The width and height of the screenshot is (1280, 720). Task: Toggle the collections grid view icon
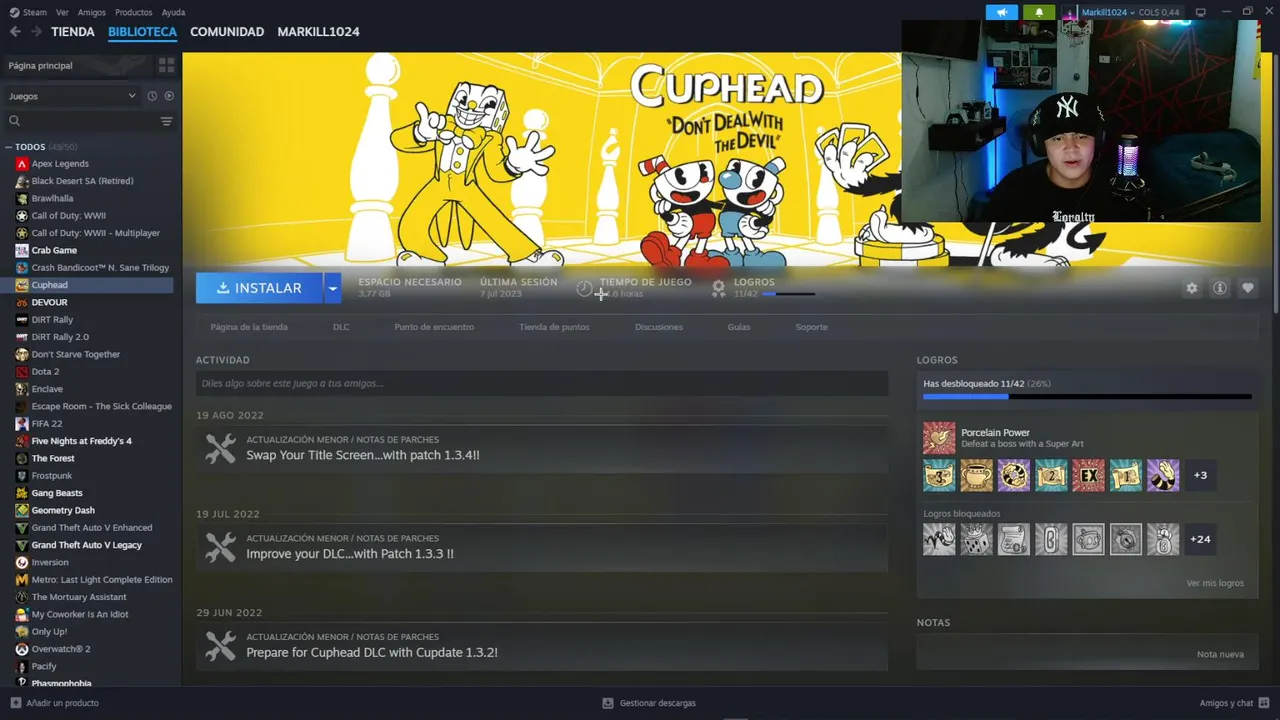click(x=166, y=65)
